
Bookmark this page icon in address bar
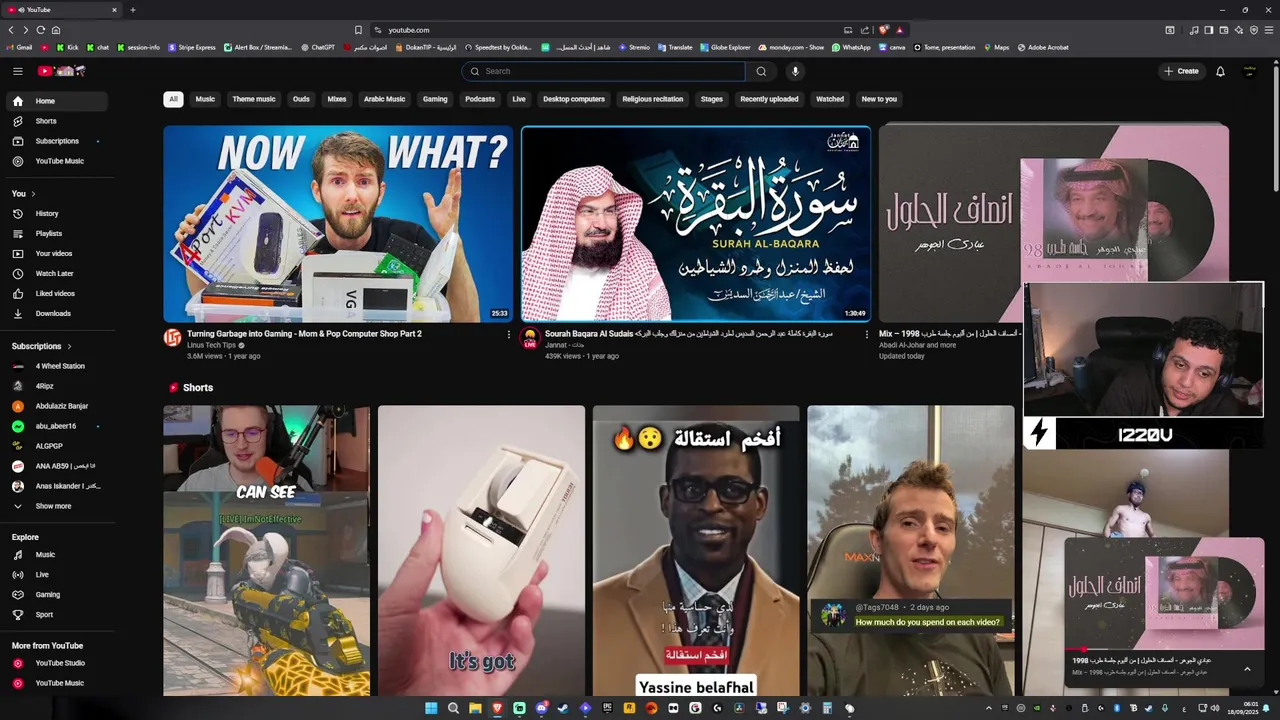click(358, 30)
